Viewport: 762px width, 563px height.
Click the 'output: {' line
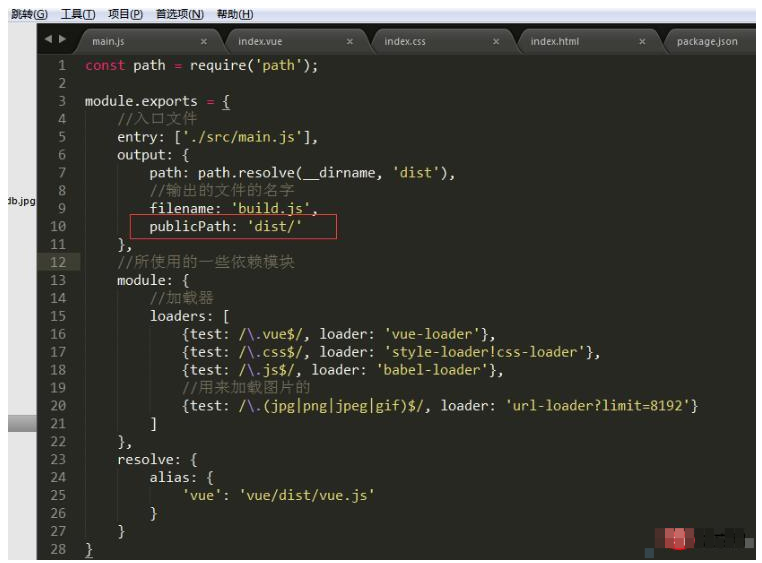click(153, 155)
